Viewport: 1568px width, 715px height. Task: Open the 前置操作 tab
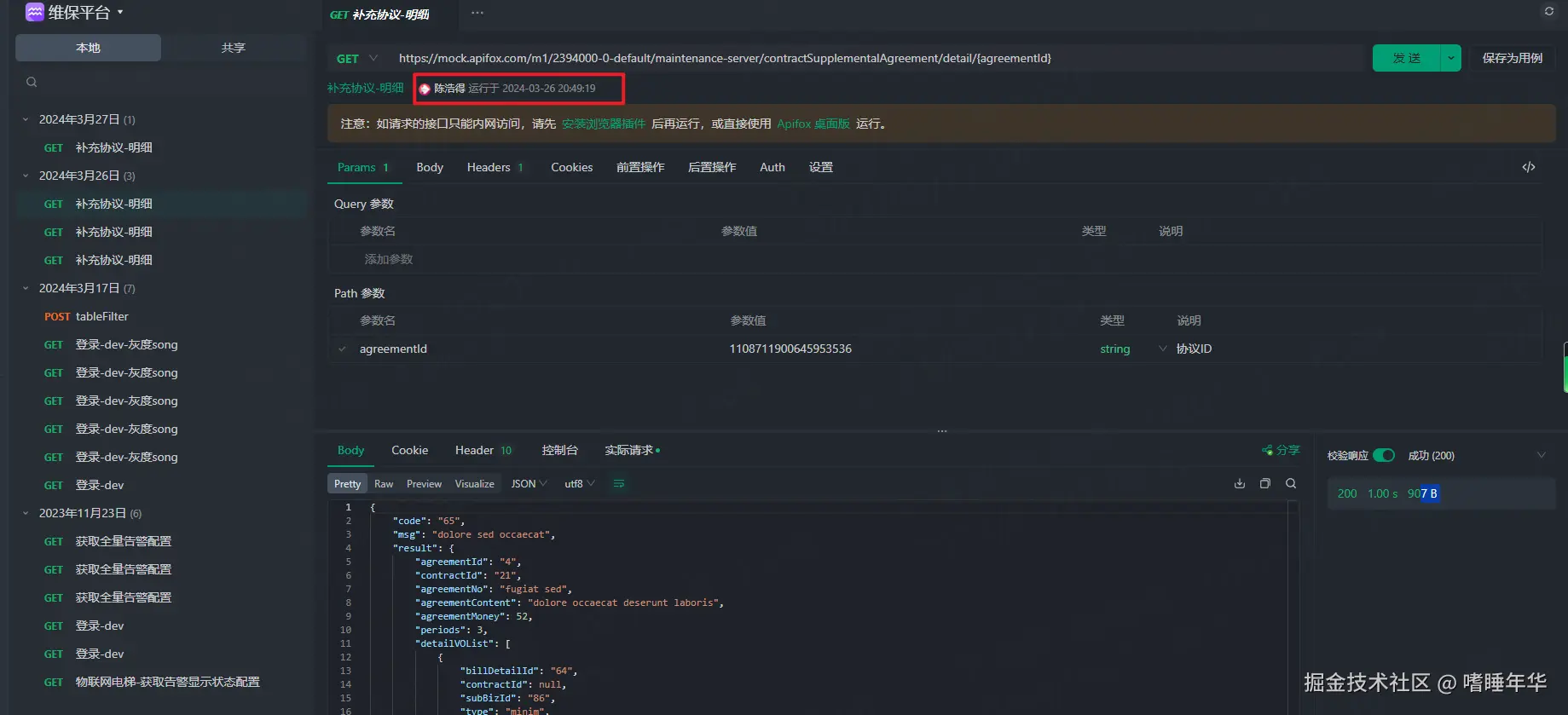click(x=640, y=167)
